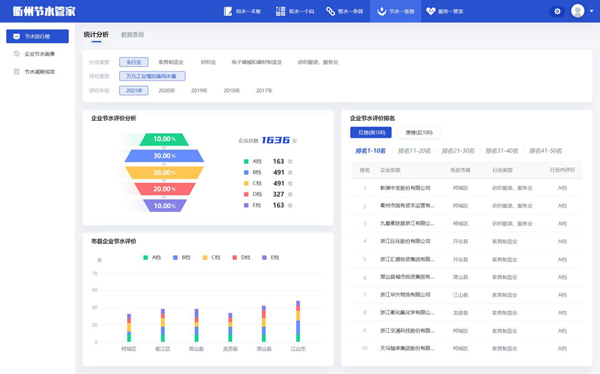Select the 家具制造业 industry type filter

(x=171, y=62)
